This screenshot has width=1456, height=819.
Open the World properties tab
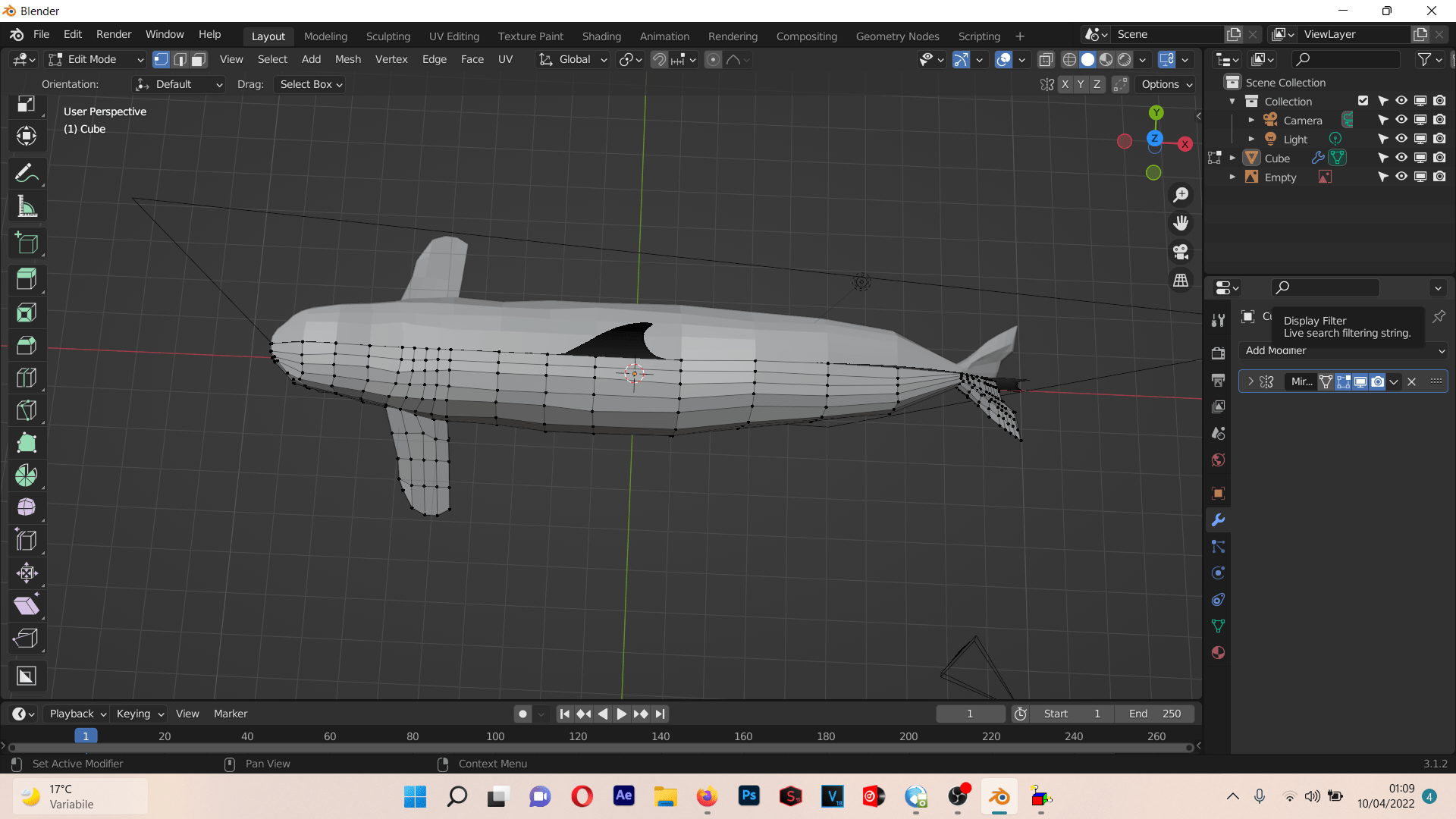[1218, 460]
